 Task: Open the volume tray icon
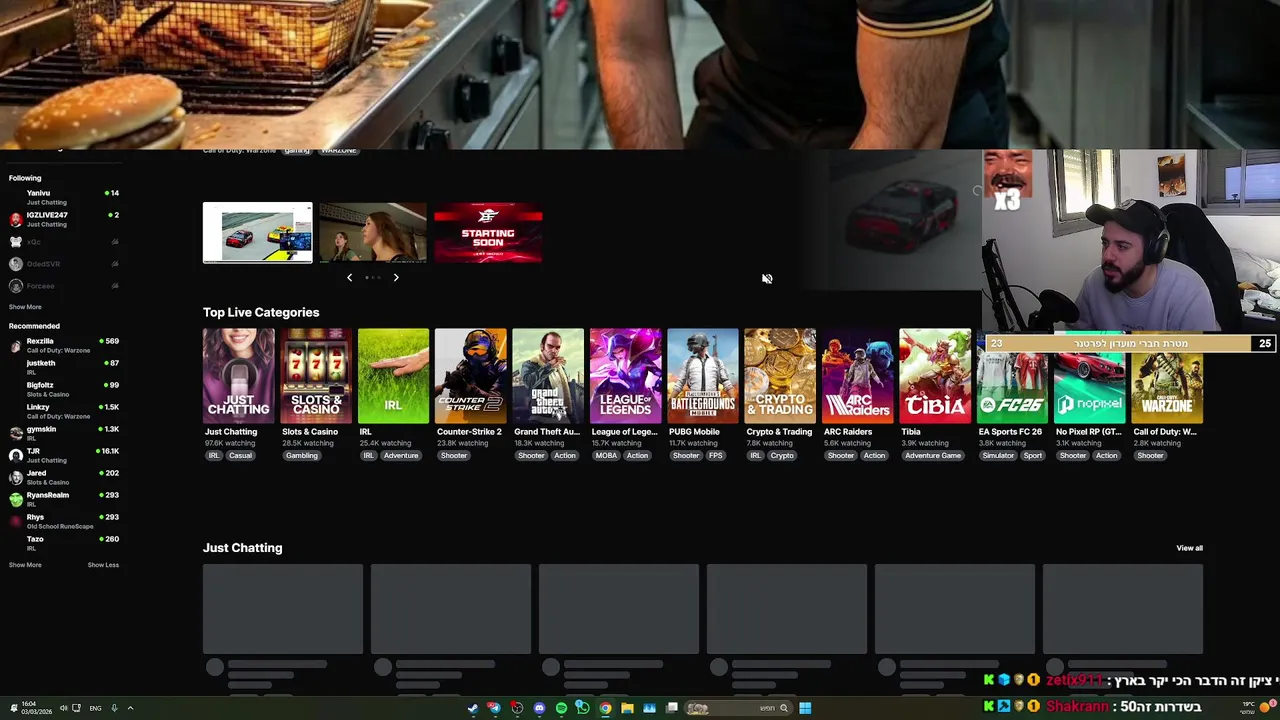tap(63, 708)
